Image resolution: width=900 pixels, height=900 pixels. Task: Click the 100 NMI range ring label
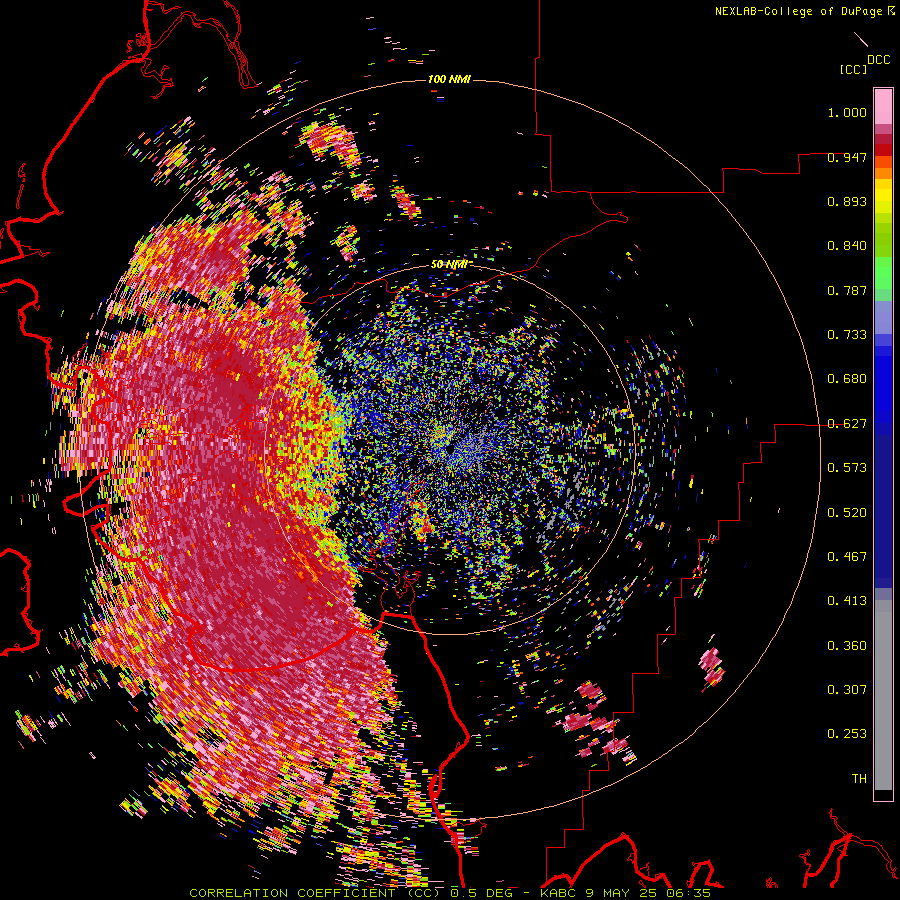click(449, 79)
